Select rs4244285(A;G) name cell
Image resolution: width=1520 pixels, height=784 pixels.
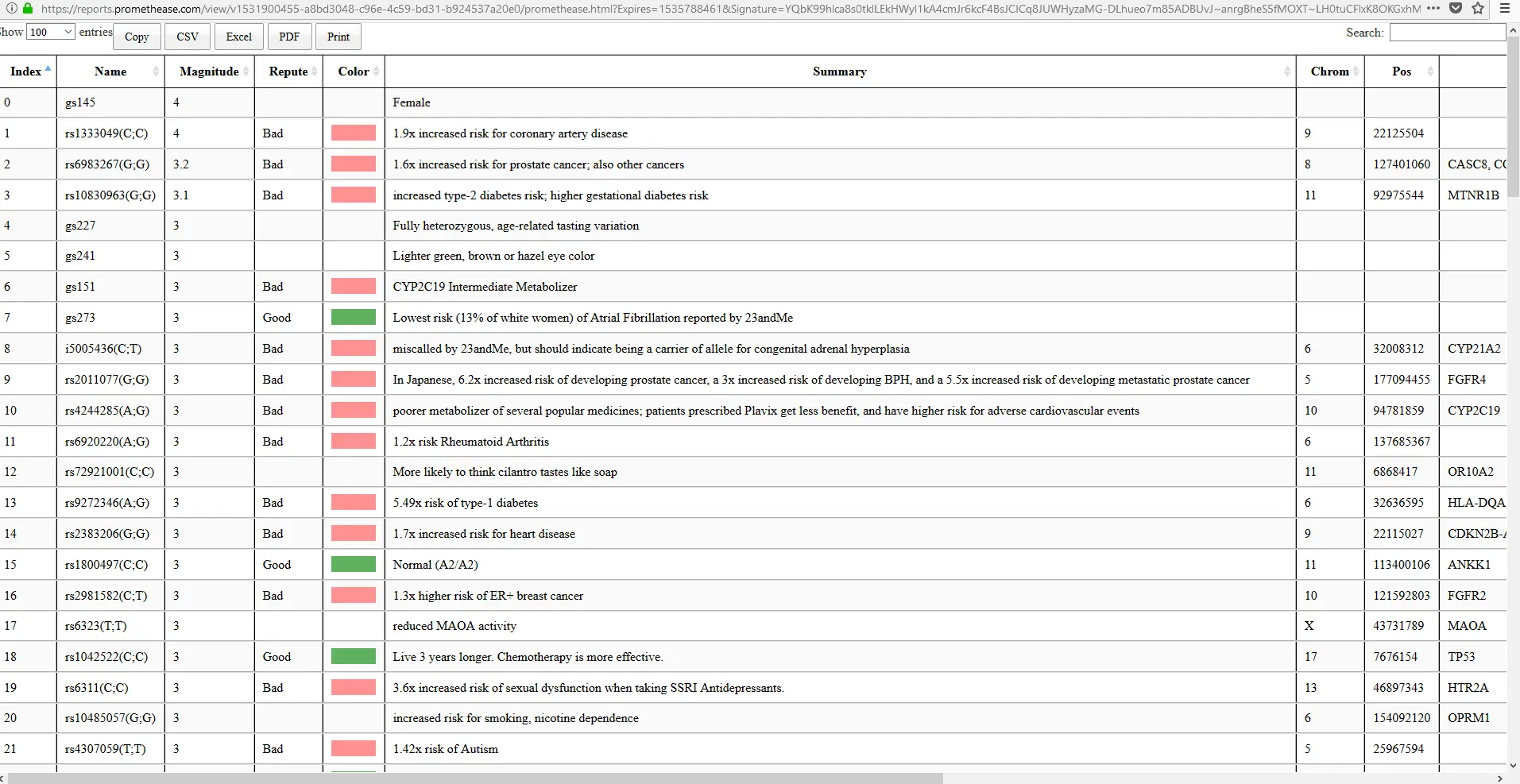[110, 411]
